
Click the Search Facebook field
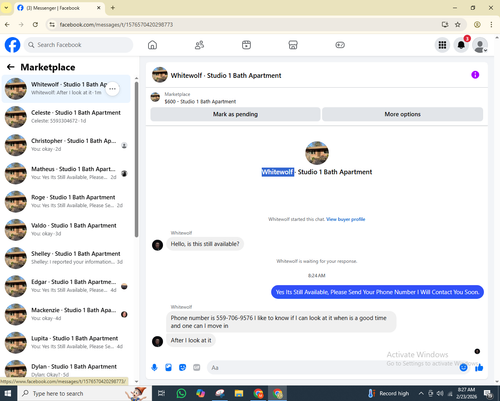click(x=78, y=45)
